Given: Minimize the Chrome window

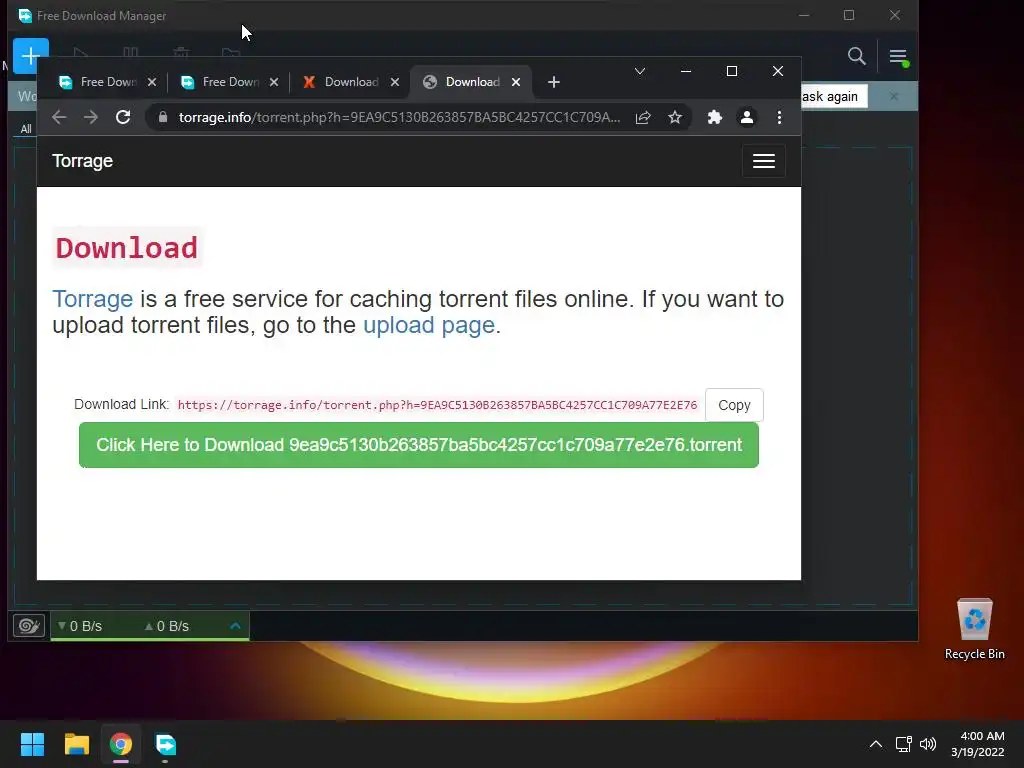Looking at the screenshot, I should 686,71.
